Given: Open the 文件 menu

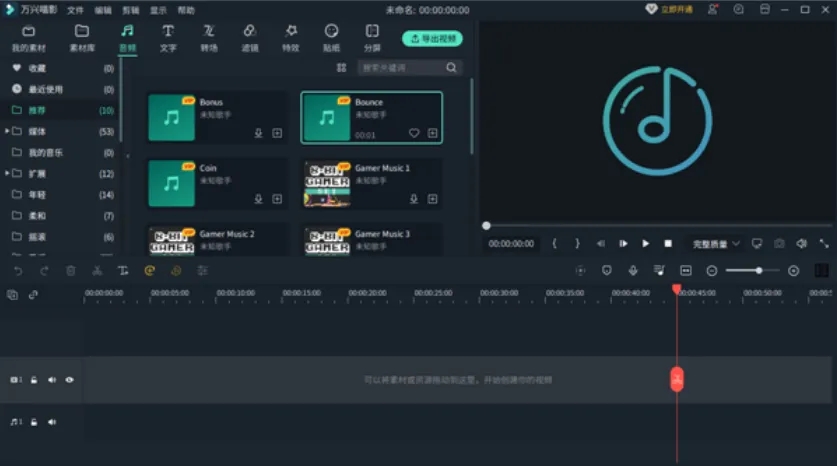Looking at the screenshot, I should pyautogui.click(x=75, y=10).
